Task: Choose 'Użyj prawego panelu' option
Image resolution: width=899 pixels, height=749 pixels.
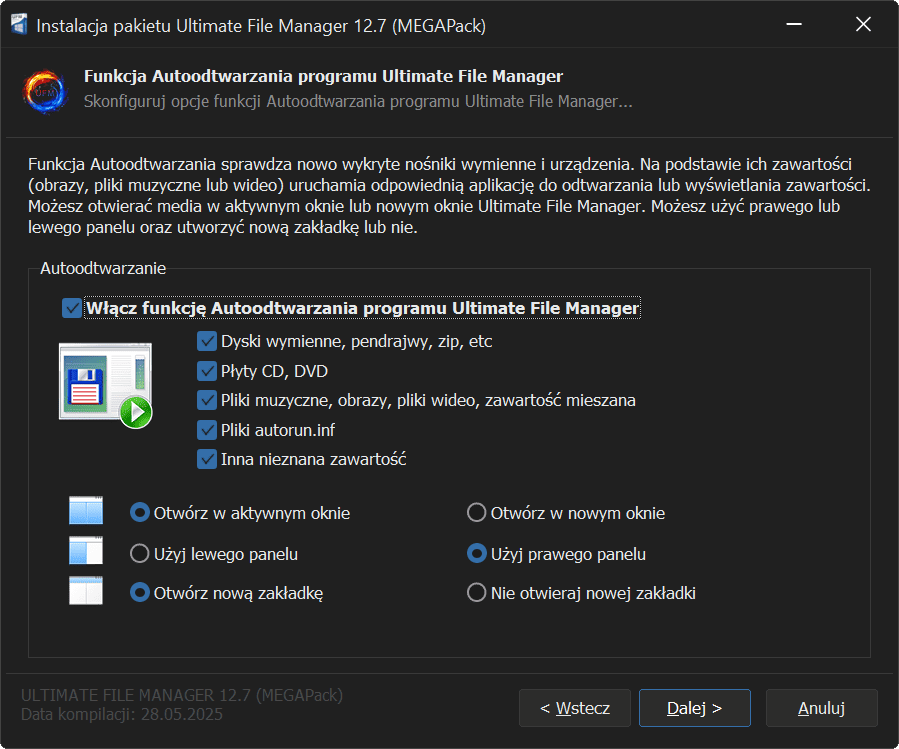Action: [477, 553]
